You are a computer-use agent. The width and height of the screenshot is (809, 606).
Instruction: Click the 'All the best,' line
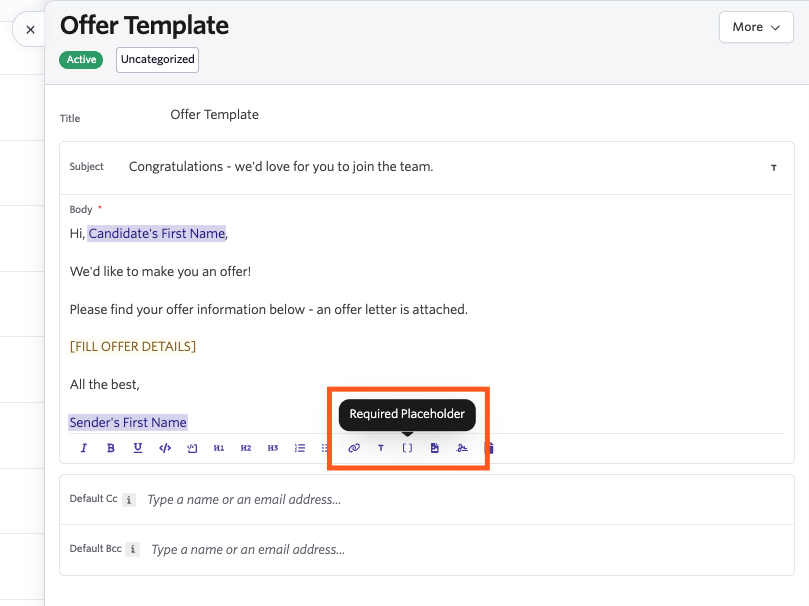click(105, 385)
